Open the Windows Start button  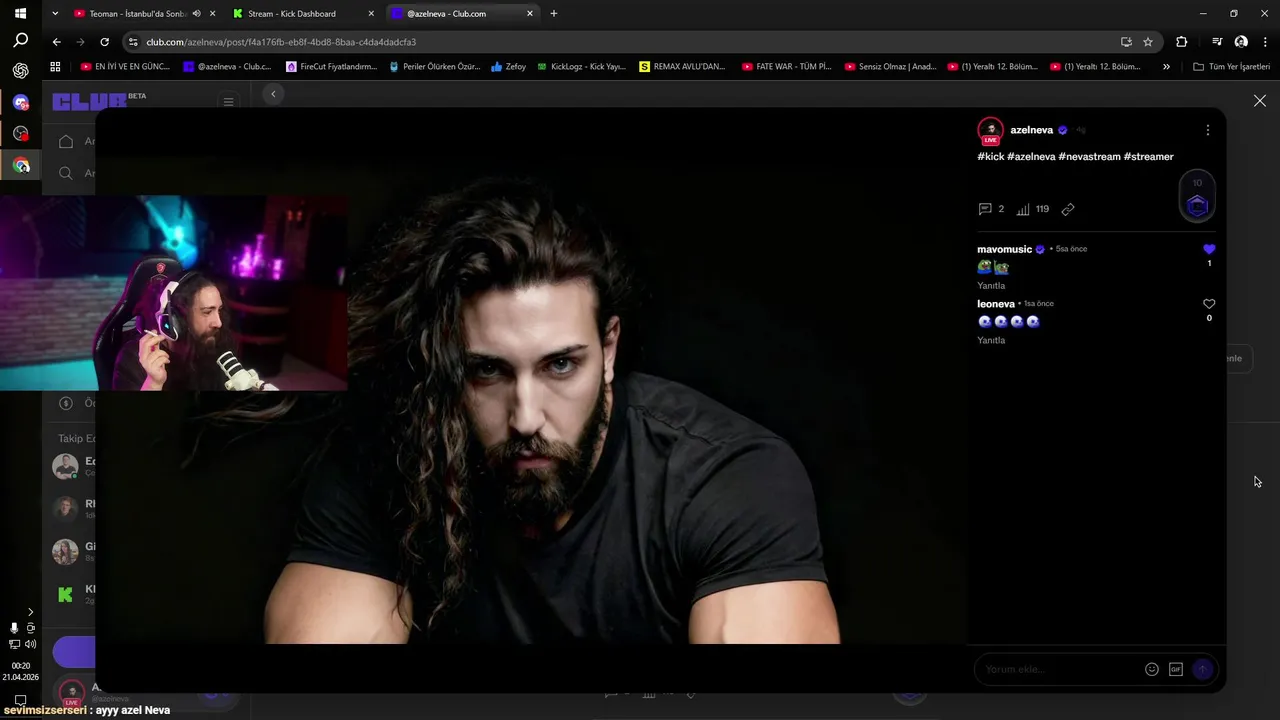click(20, 14)
